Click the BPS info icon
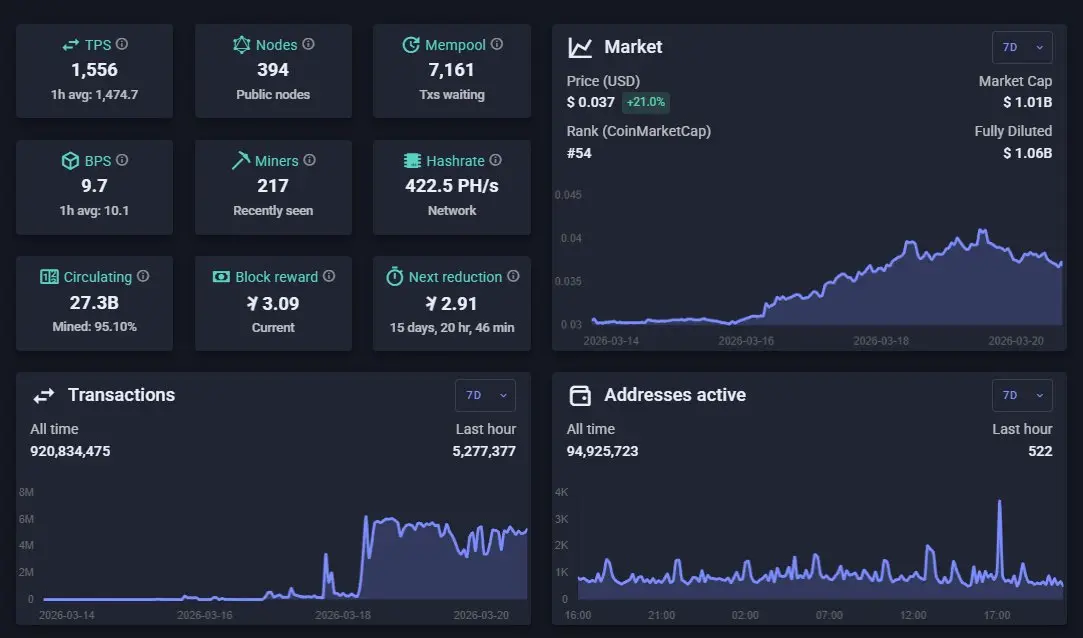 (x=122, y=160)
